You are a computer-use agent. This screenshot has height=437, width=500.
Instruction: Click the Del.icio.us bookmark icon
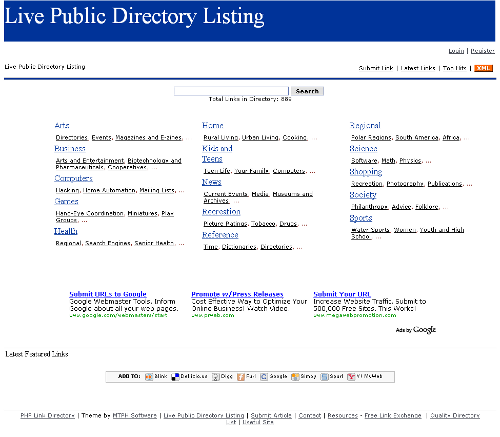tap(175, 377)
